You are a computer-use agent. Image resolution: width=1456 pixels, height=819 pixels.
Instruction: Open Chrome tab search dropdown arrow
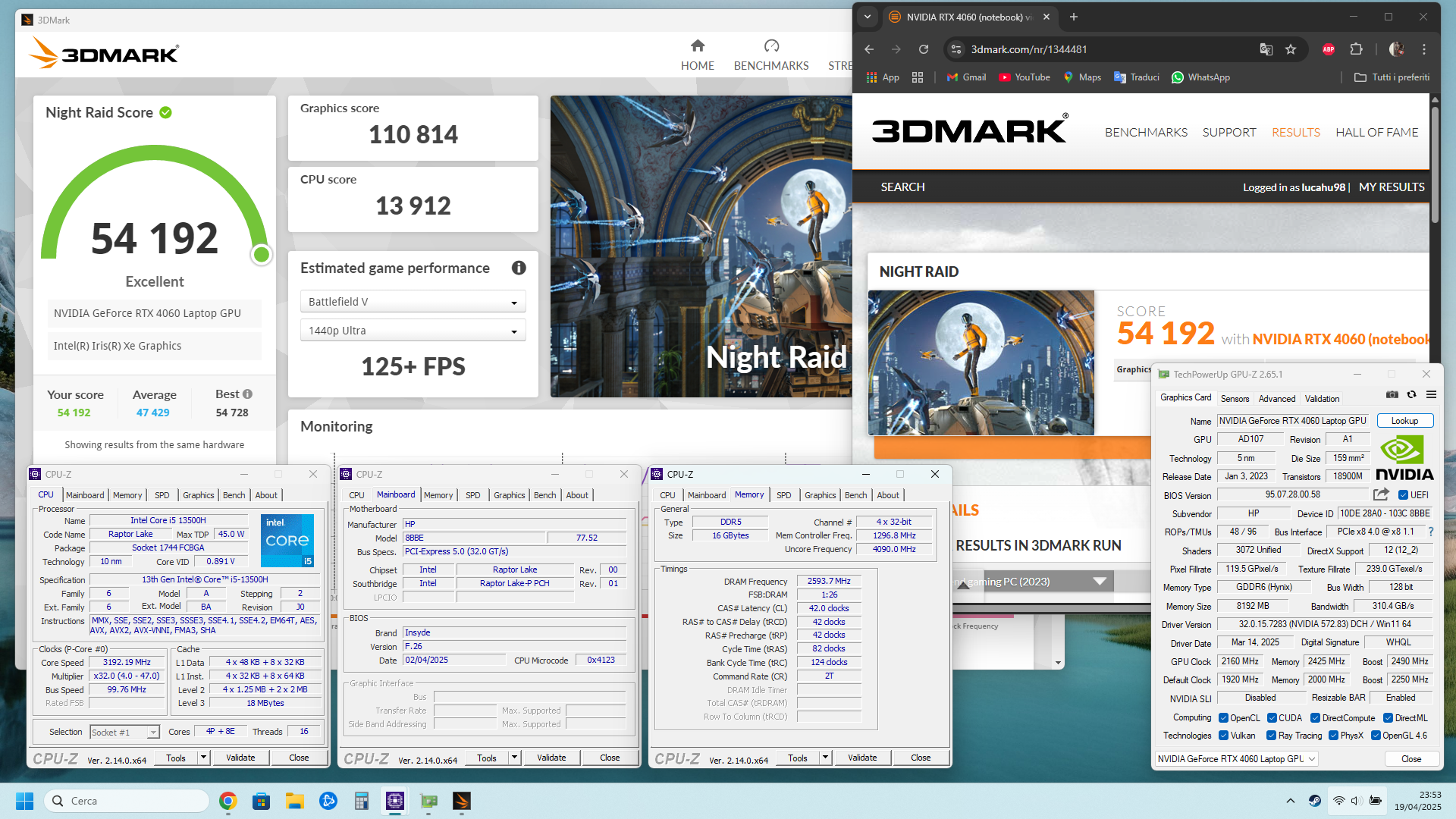[x=868, y=17]
